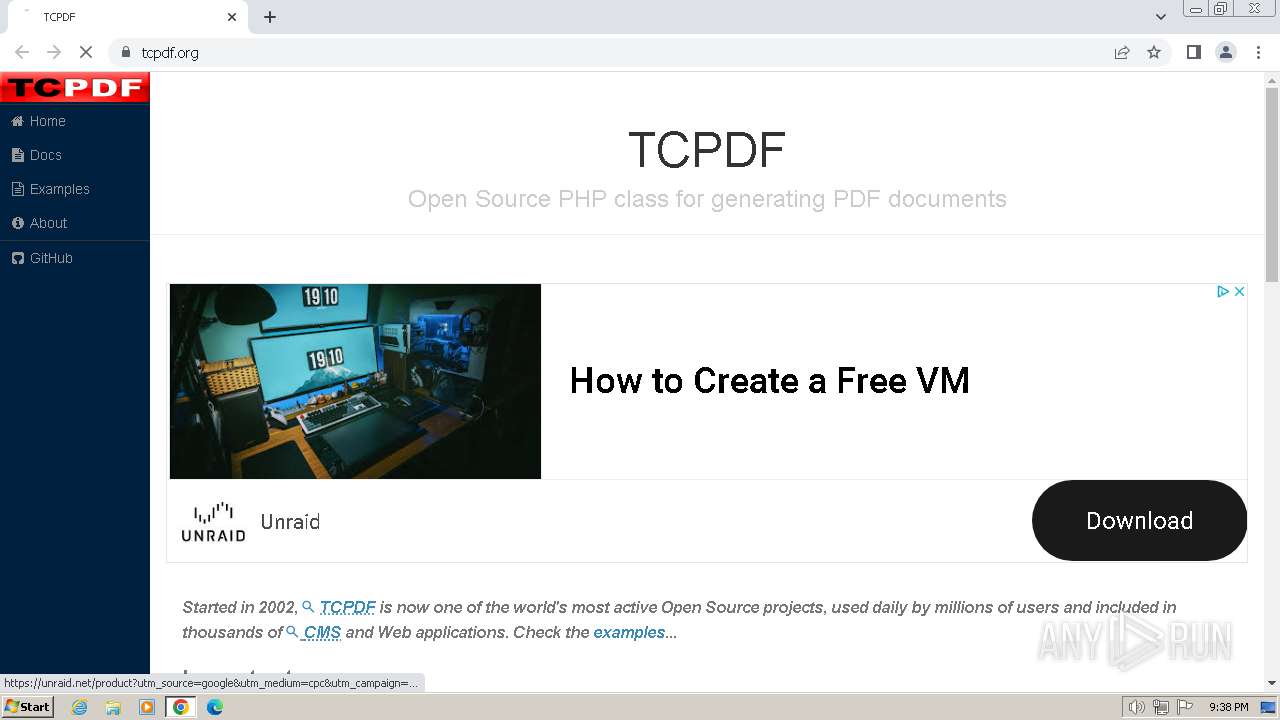1280x720 pixels.
Task: Click the show desktop button
Action: [x=1269, y=707]
